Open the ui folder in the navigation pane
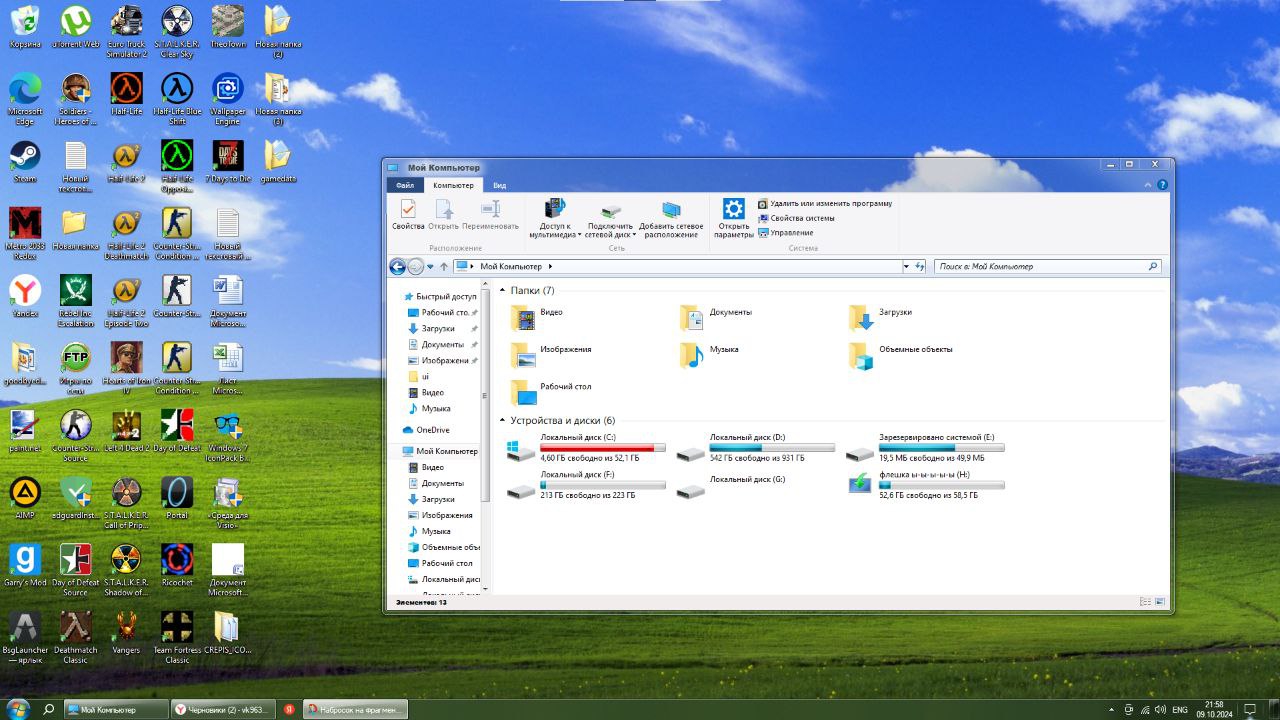This screenshot has height=720, width=1280. [420, 377]
